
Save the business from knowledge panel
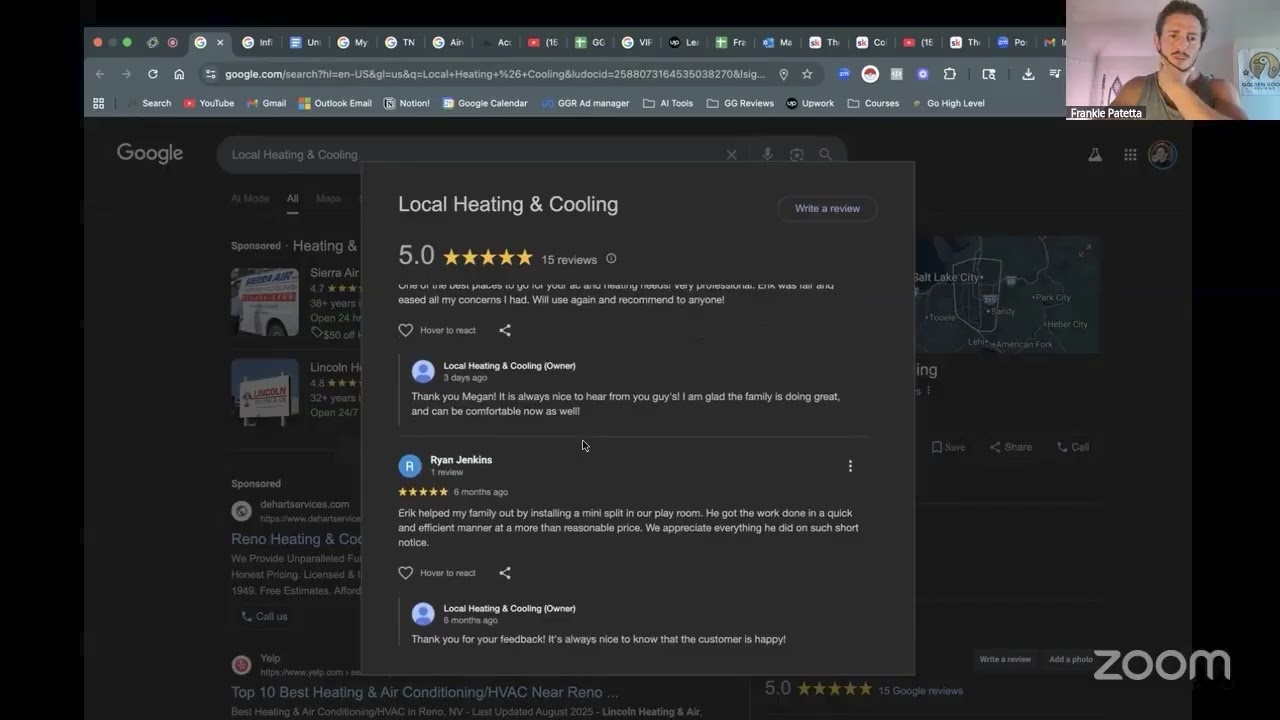(x=948, y=447)
